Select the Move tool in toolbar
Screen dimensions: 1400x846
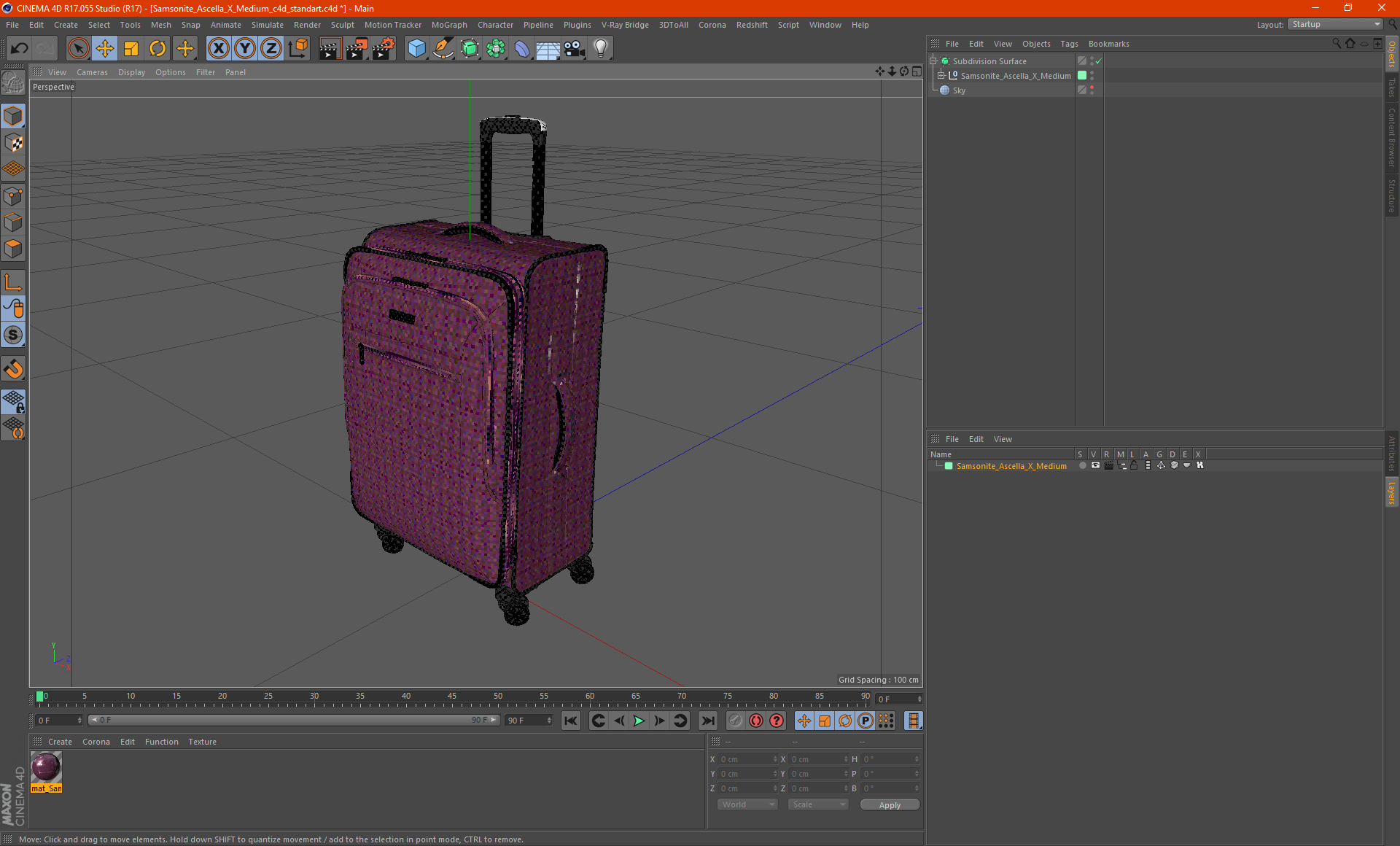pyautogui.click(x=105, y=49)
